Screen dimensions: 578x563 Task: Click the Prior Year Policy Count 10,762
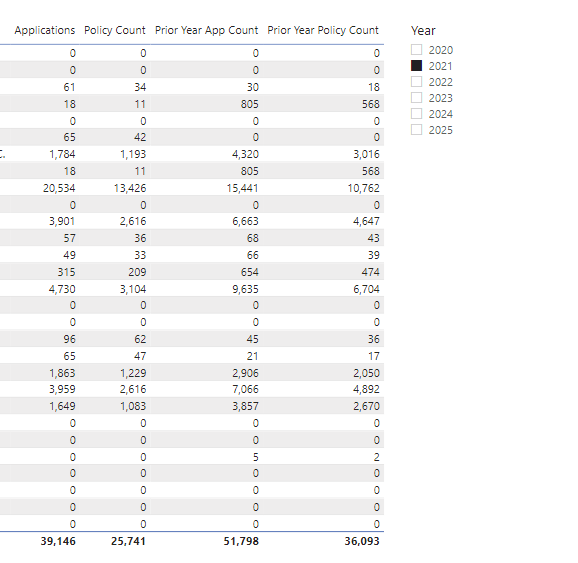tap(363, 188)
